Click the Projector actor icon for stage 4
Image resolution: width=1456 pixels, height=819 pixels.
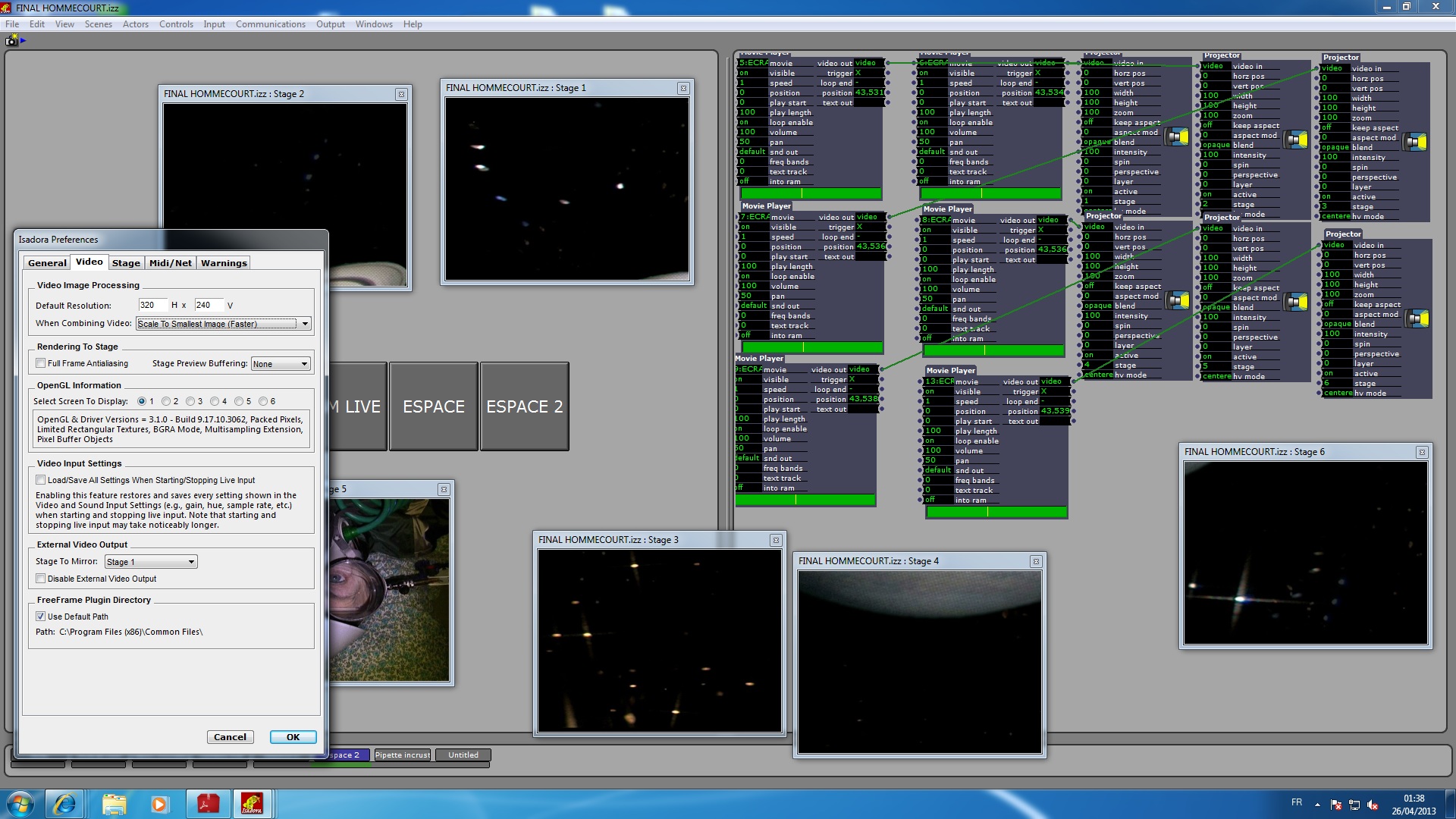pyautogui.click(x=1177, y=301)
